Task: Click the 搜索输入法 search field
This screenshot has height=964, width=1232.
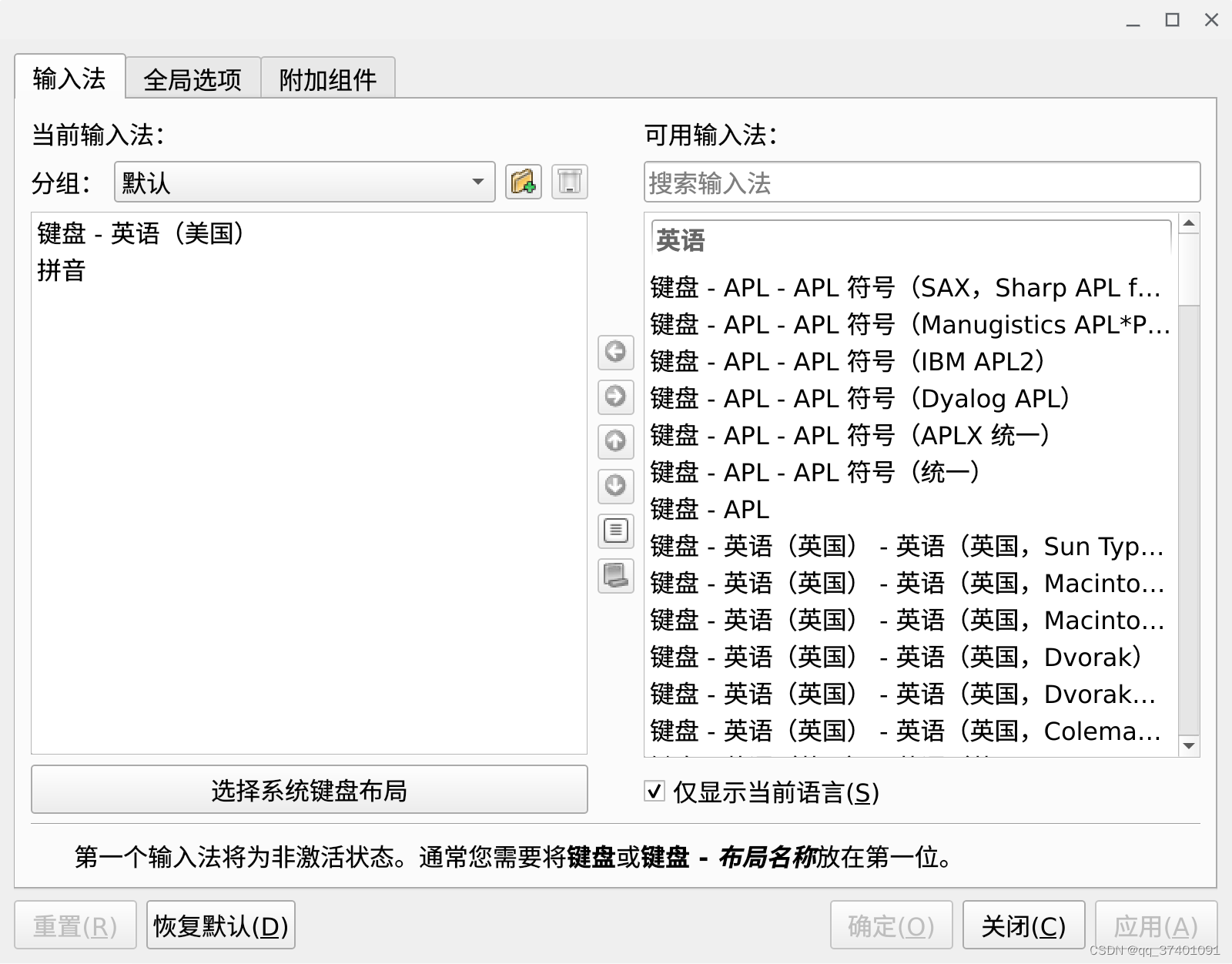Action: click(x=921, y=182)
